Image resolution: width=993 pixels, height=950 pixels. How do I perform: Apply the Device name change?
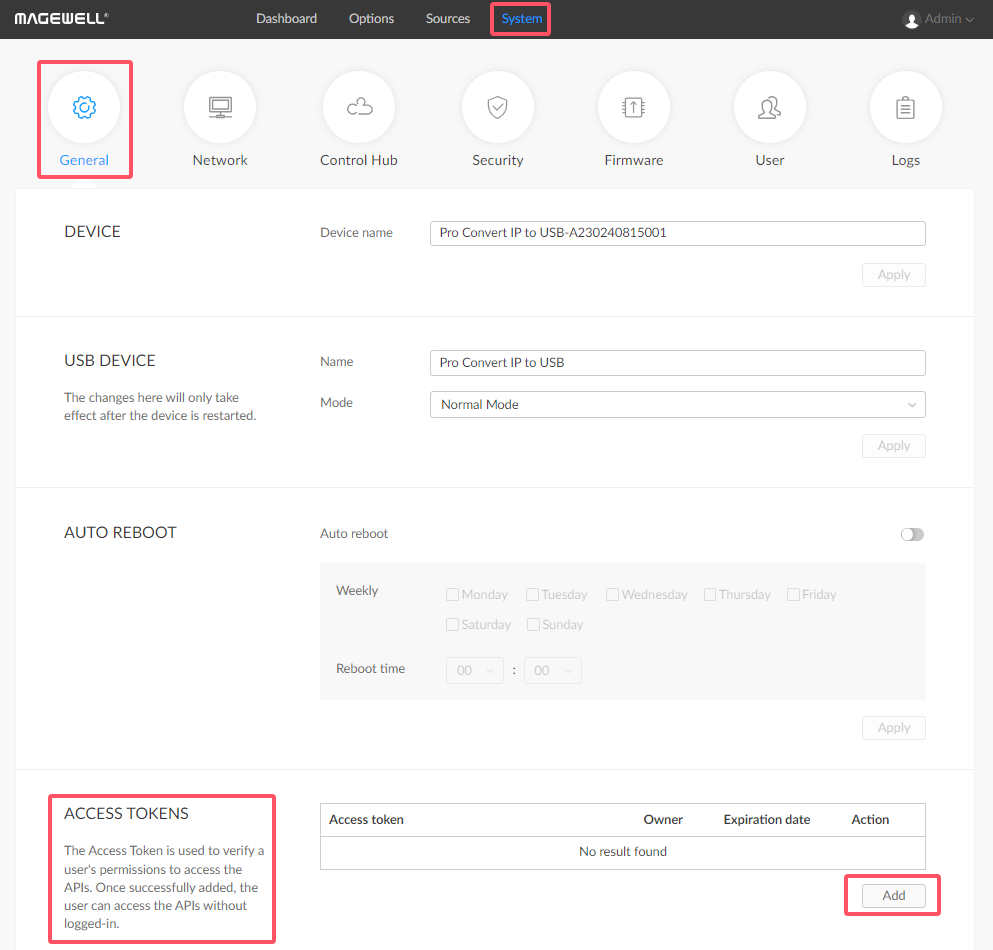click(x=893, y=275)
